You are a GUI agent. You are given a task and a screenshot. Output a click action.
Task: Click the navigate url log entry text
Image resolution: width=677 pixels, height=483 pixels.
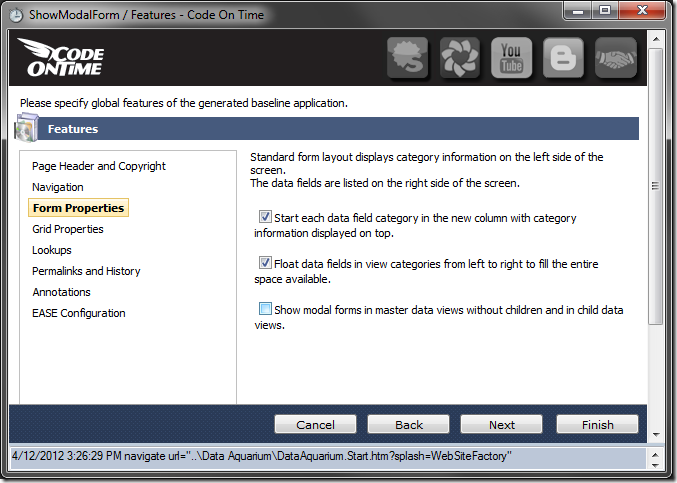tap(262, 456)
